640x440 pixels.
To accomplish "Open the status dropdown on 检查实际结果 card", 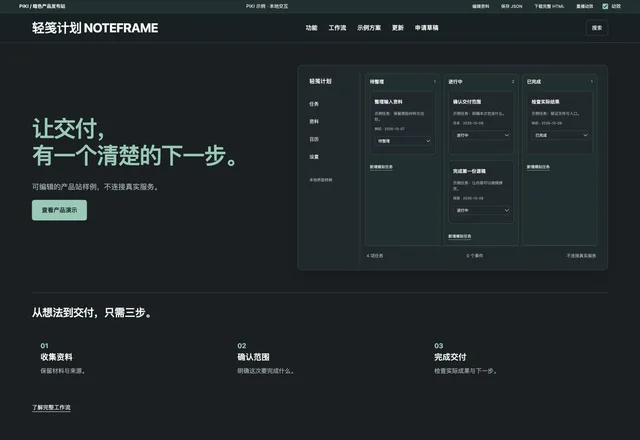I will point(560,135).
